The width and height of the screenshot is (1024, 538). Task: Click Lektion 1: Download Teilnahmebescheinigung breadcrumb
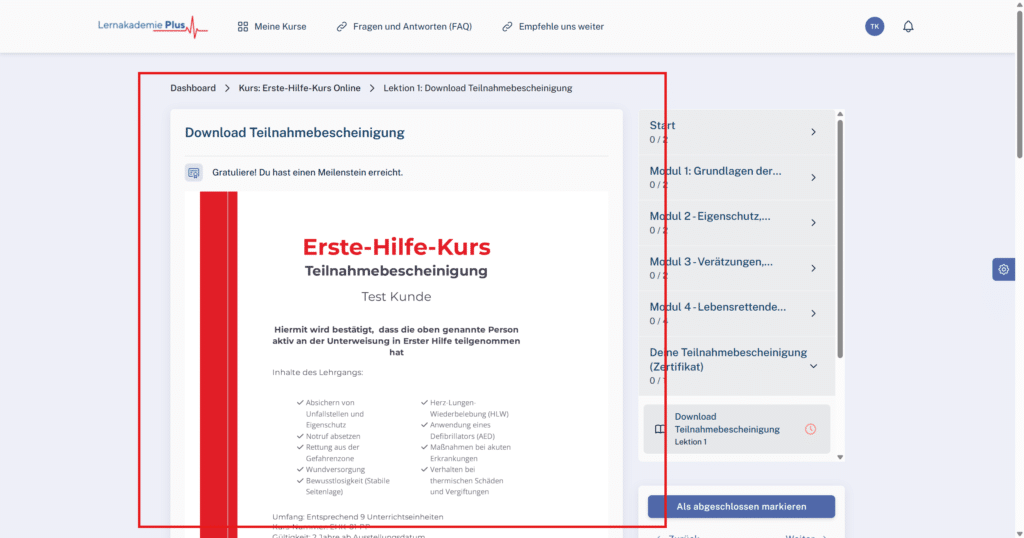[477, 88]
